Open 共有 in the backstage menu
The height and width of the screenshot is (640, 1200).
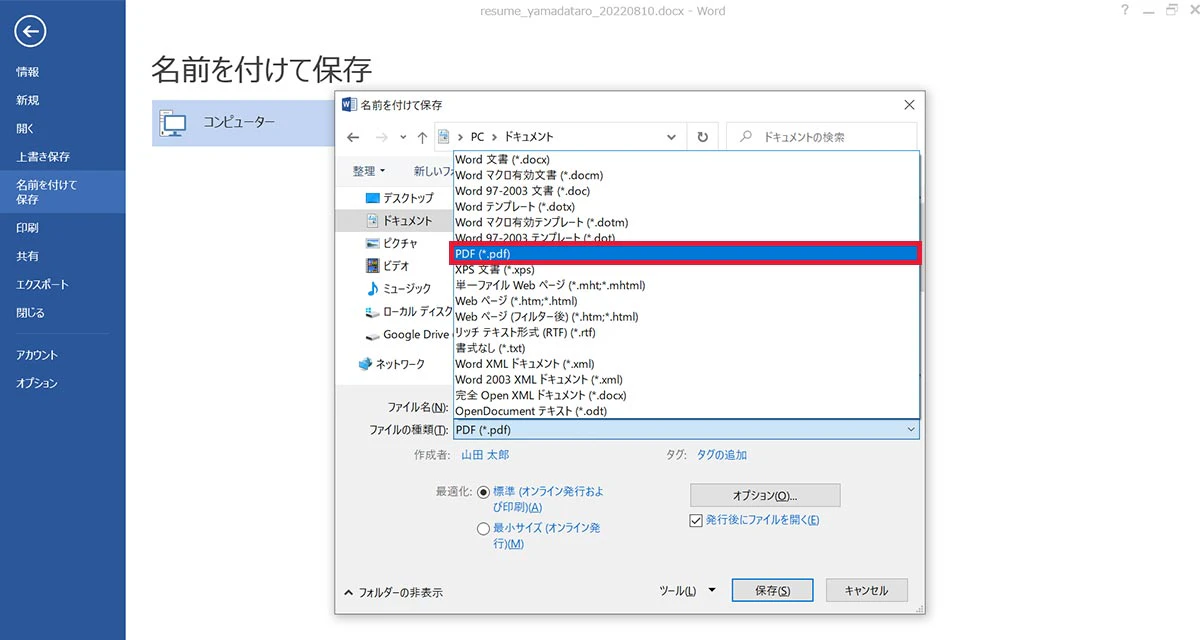coord(28,256)
